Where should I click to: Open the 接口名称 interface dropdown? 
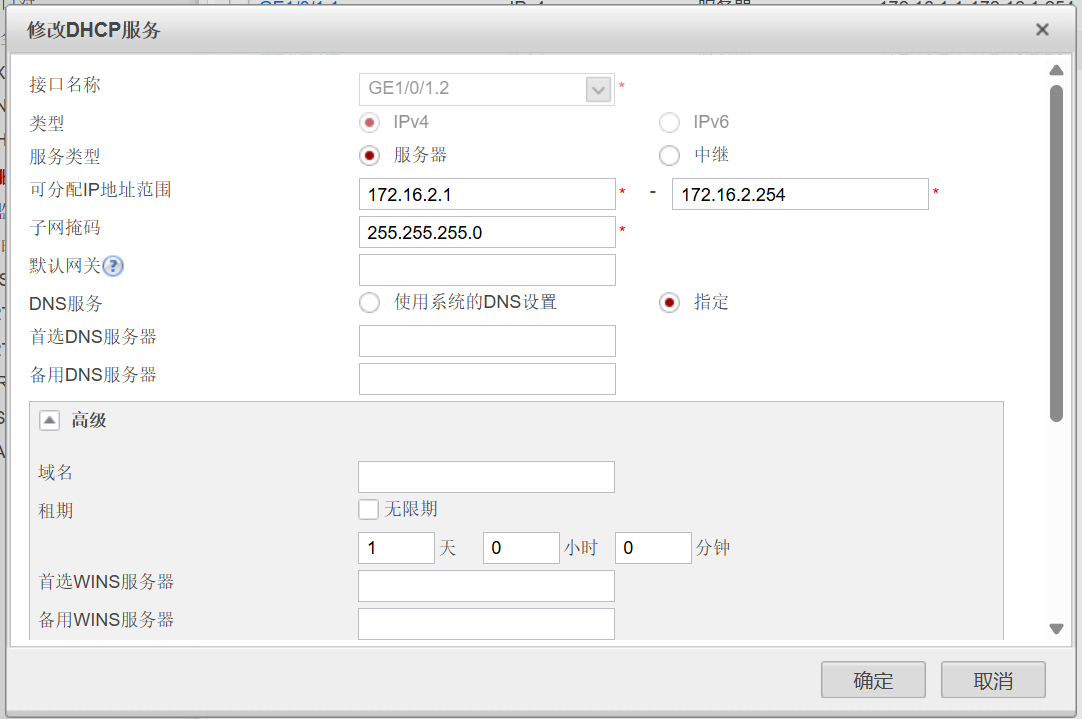(x=598, y=89)
